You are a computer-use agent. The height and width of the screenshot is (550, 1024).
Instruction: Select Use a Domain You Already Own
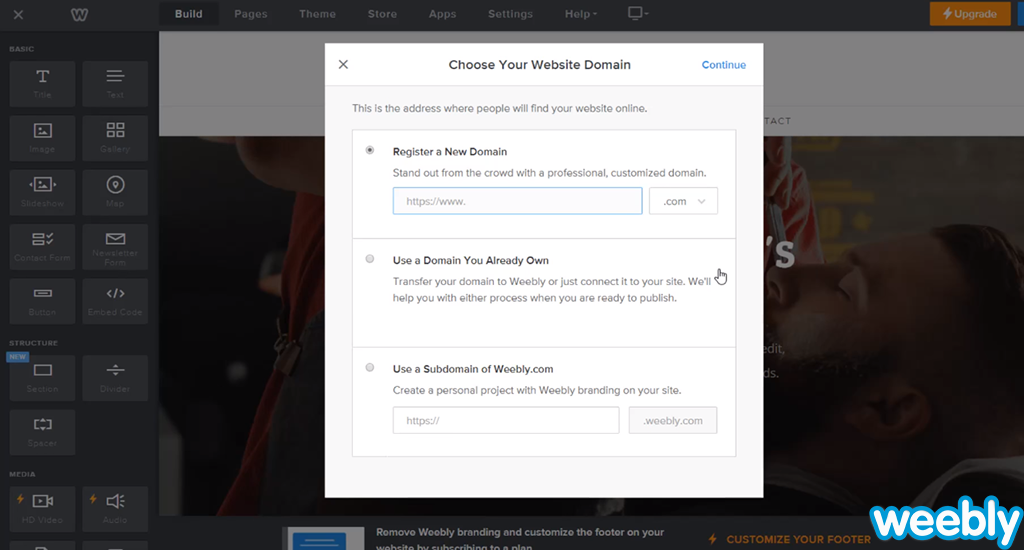click(x=370, y=259)
